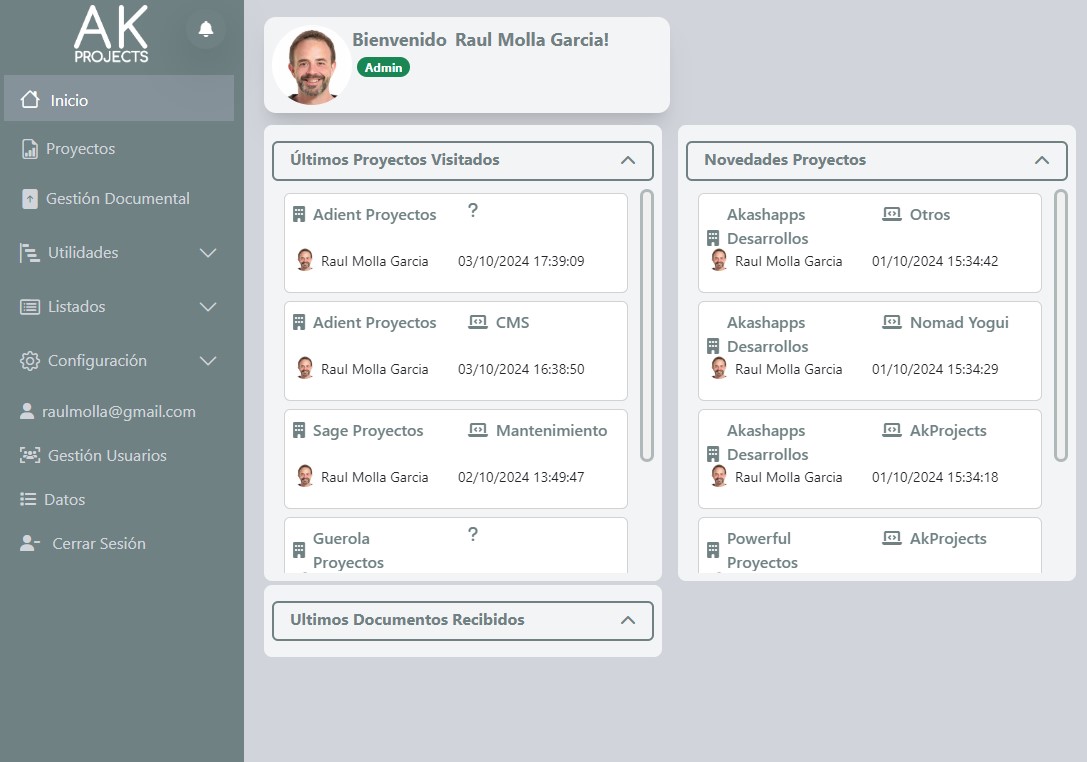Click the Configuración gear icon
Image resolution: width=1087 pixels, height=762 pixels.
(30, 361)
